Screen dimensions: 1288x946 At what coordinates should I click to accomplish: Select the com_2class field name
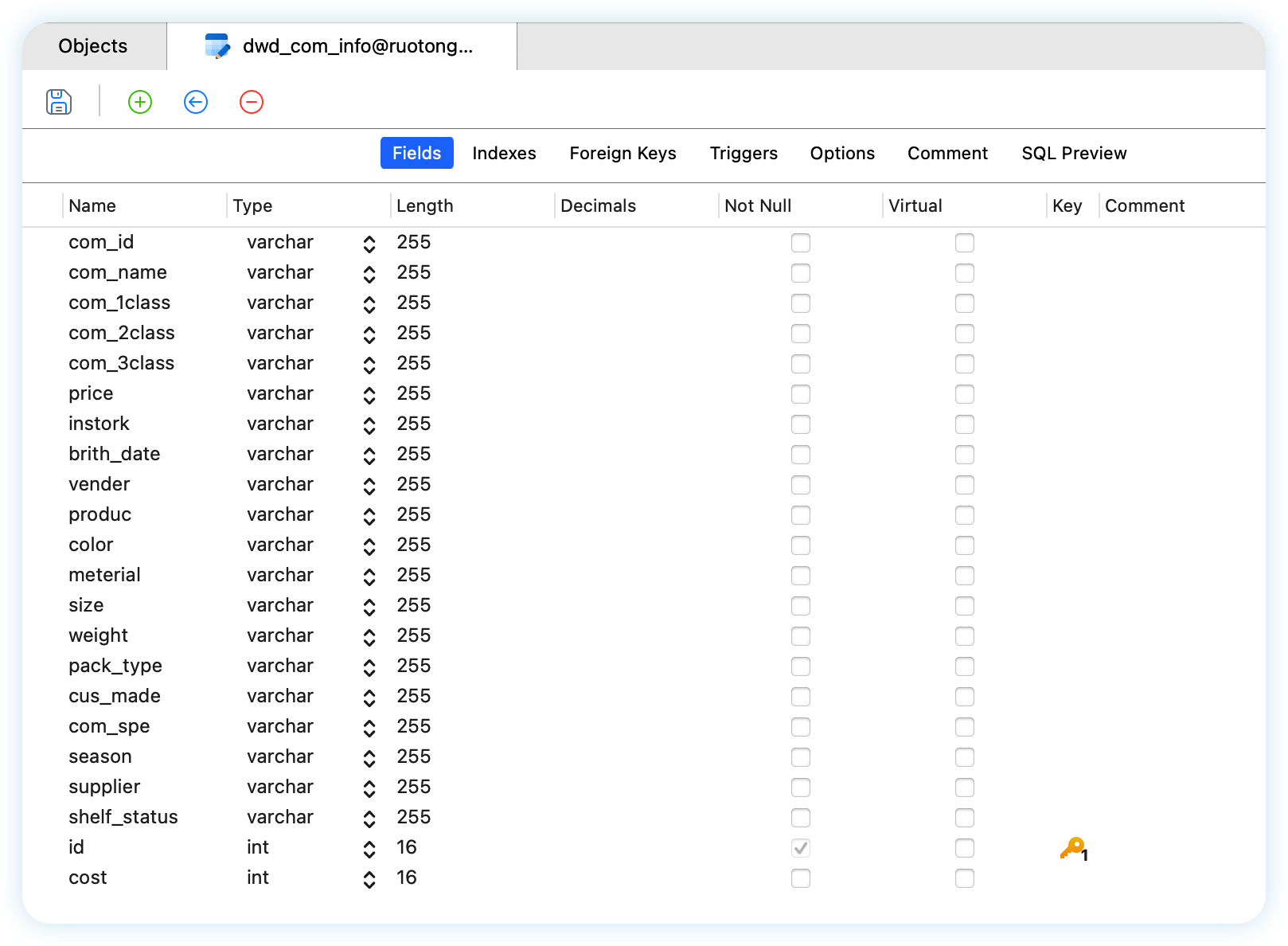122,333
